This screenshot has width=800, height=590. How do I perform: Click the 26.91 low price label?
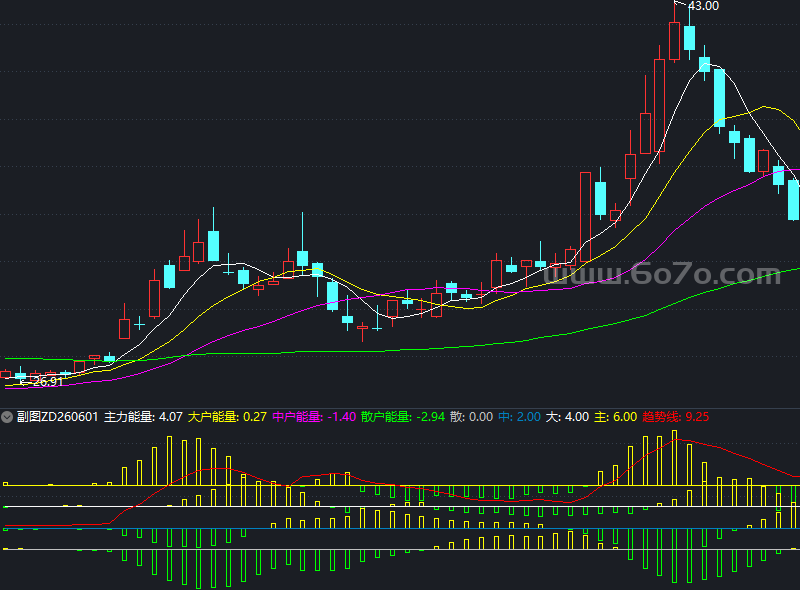[x=47, y=381]
